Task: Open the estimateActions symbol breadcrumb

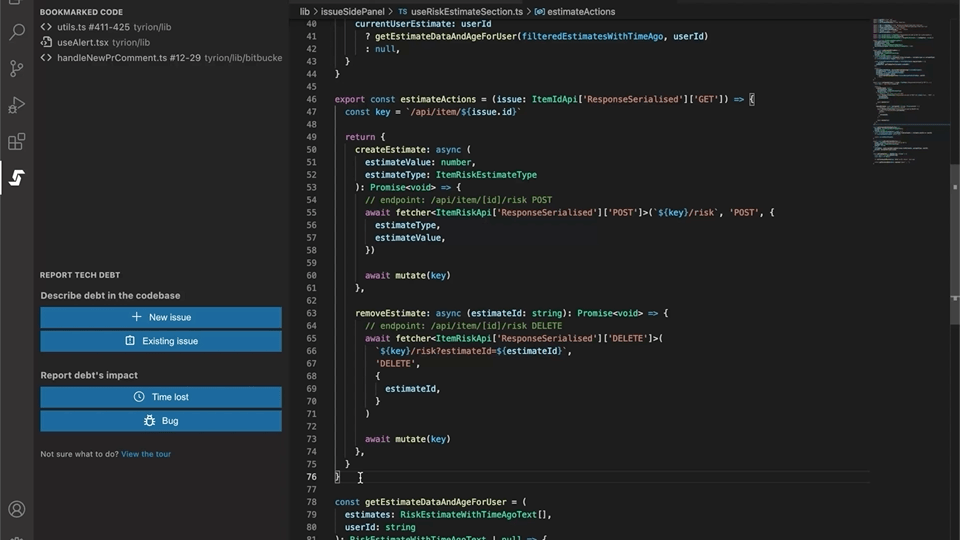Action: tap(580, 12)
